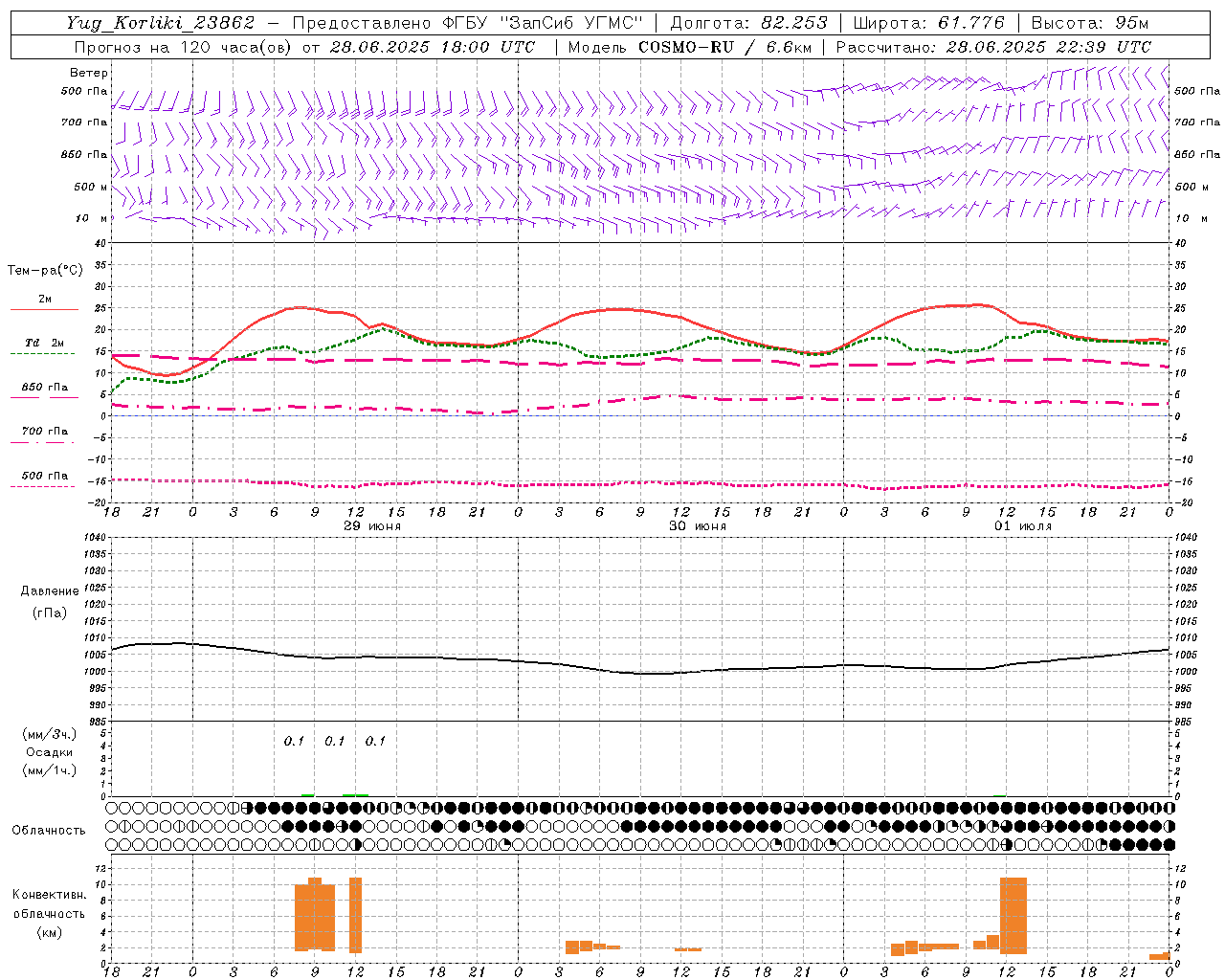Click the computed time Рассчитано: 28.06.2025 22:39 UTC
Image resolution: width=1225 pixels, height=980 pixels.
click(993, 47)
